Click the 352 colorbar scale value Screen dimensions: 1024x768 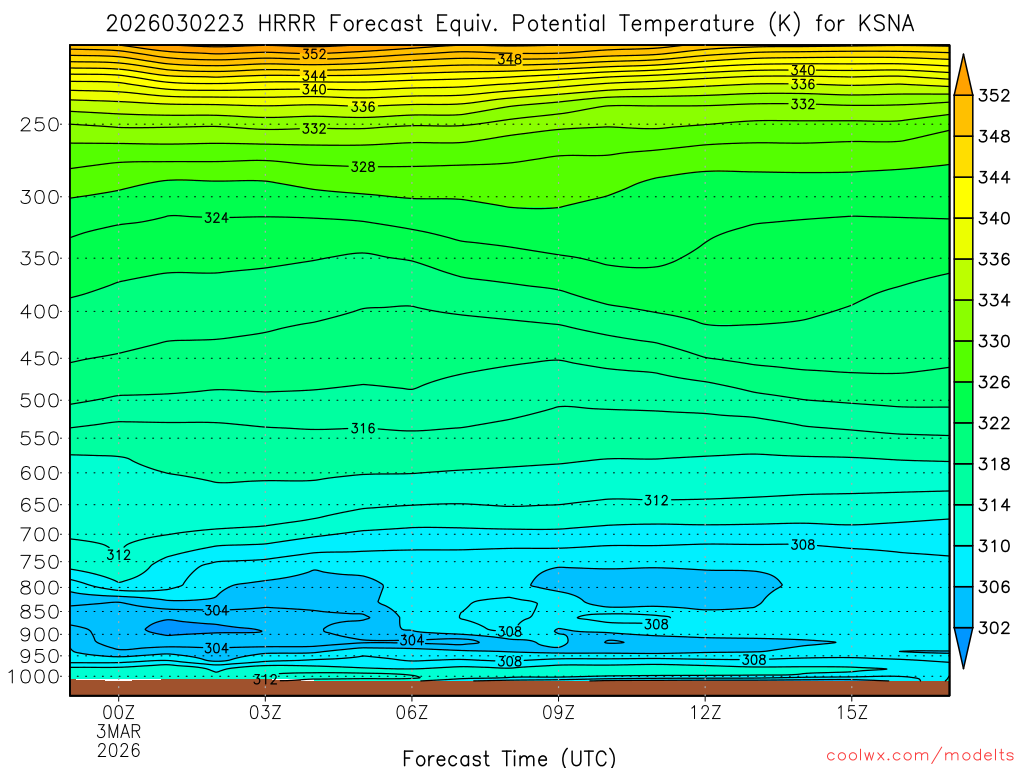click(994, 95)
